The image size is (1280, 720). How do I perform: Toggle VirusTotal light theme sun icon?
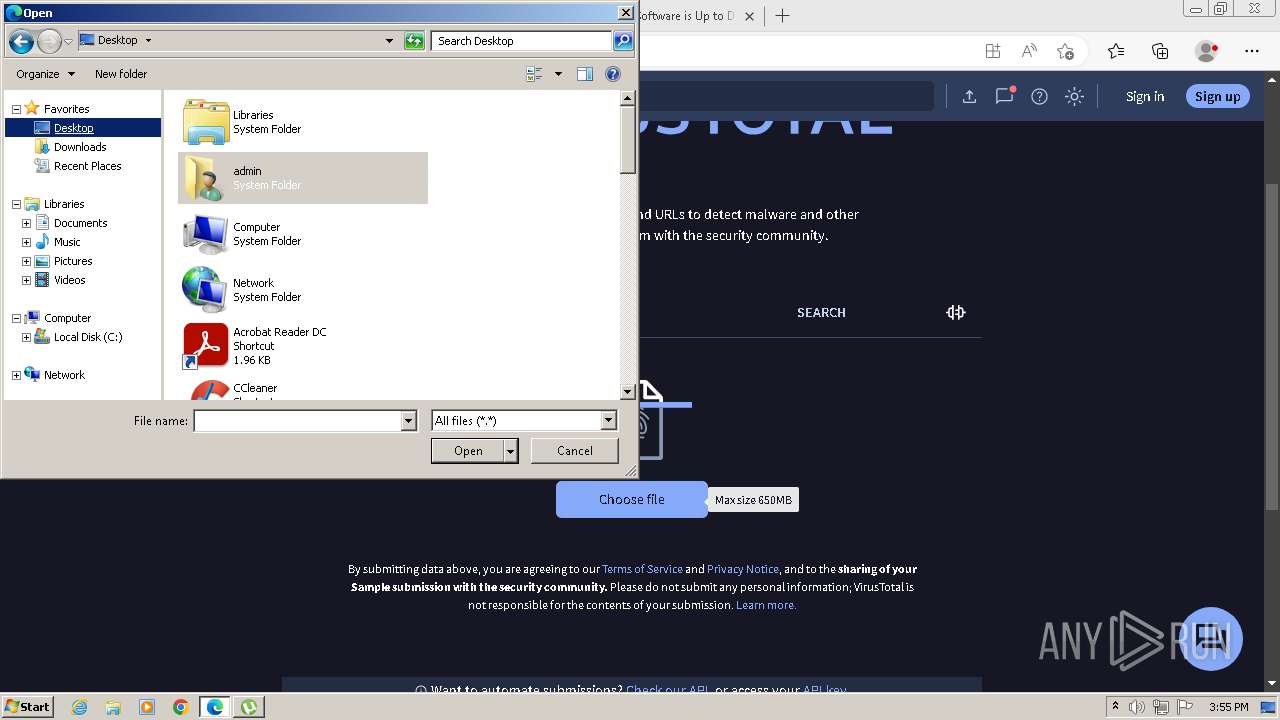[x=1074, y=97]
